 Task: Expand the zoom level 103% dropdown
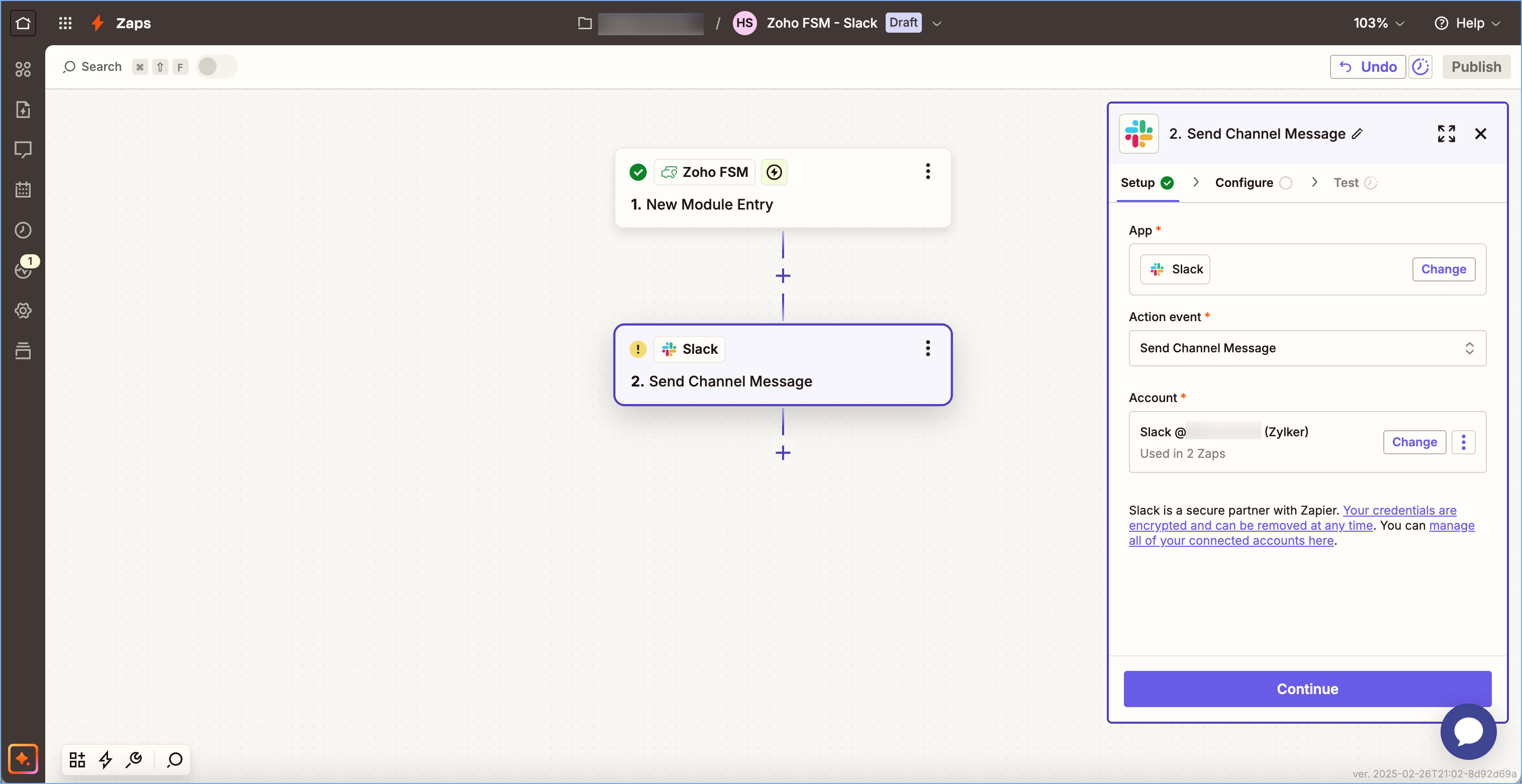click(1378, 23)
